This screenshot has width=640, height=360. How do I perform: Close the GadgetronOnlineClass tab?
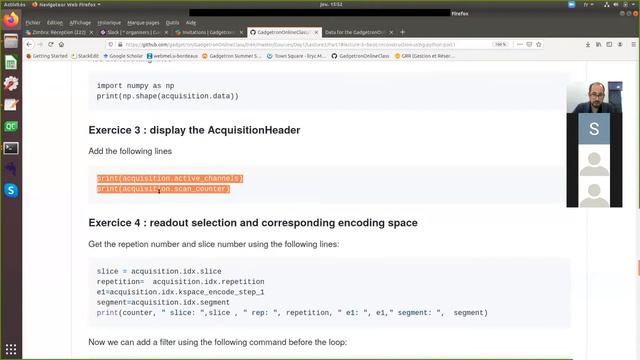pos(316,32)
